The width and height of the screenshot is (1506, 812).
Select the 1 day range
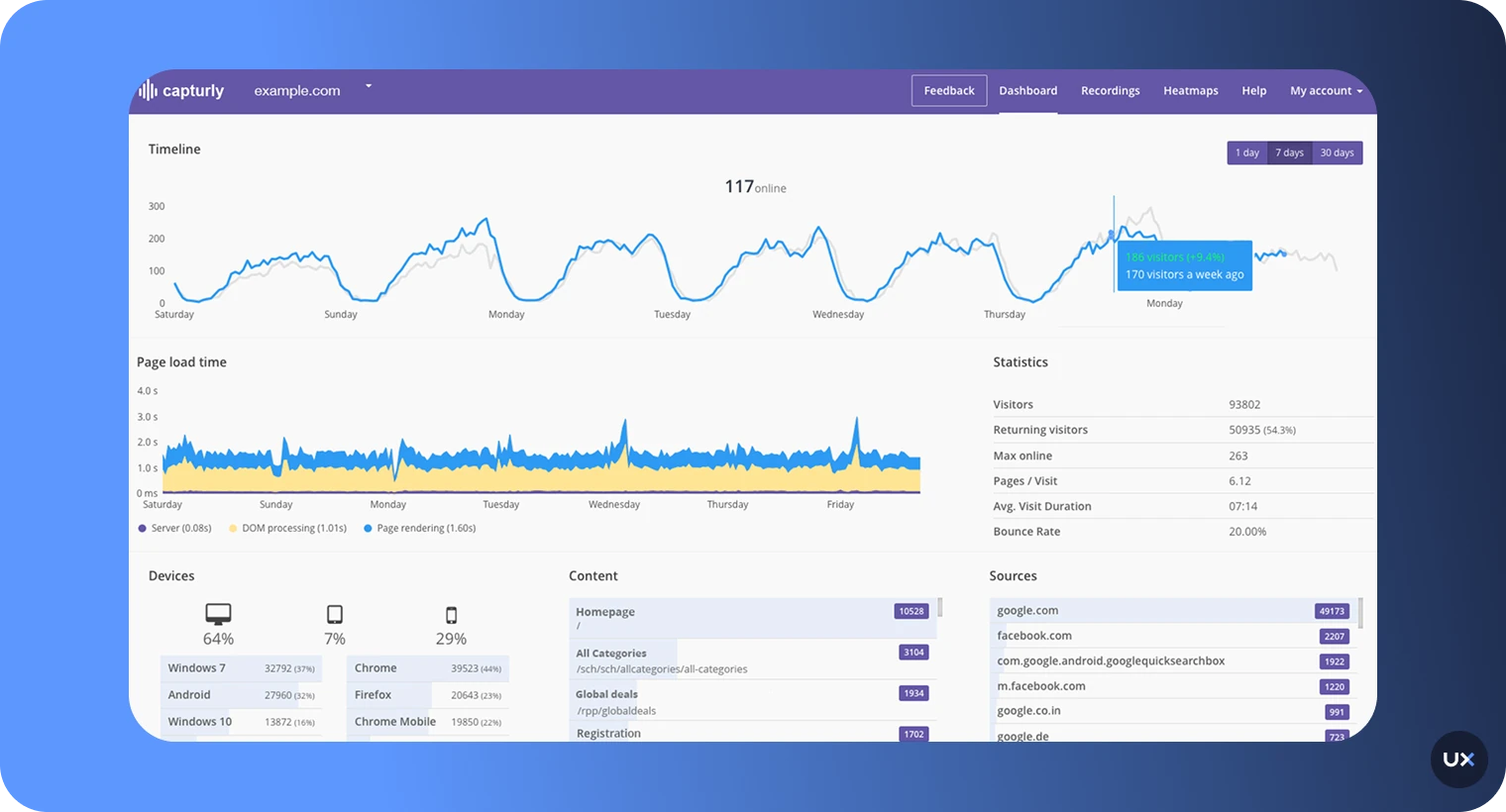(1247, 152)
